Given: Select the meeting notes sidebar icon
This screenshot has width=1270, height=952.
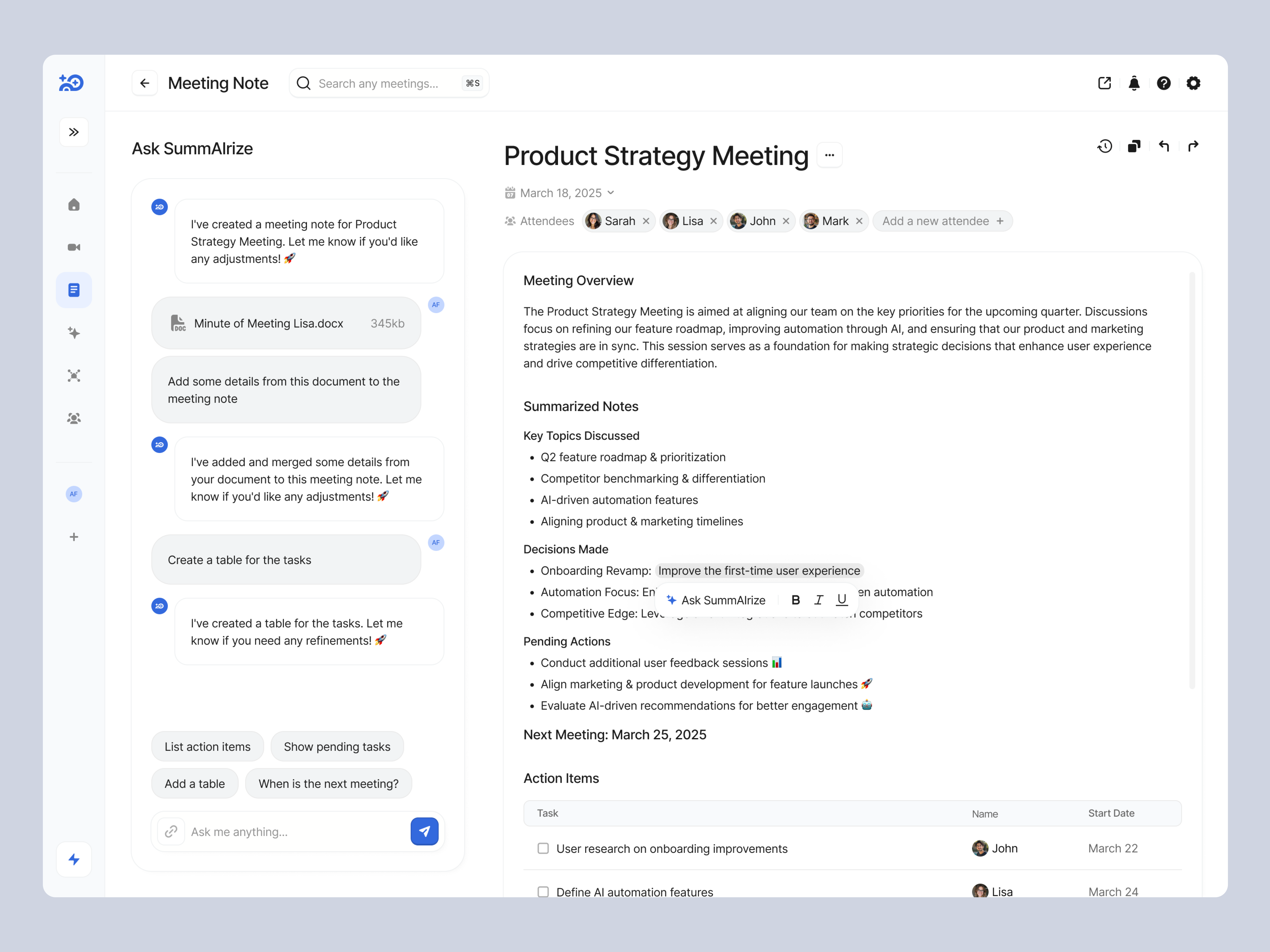Looking at the screenshot, I should point(74,290).
